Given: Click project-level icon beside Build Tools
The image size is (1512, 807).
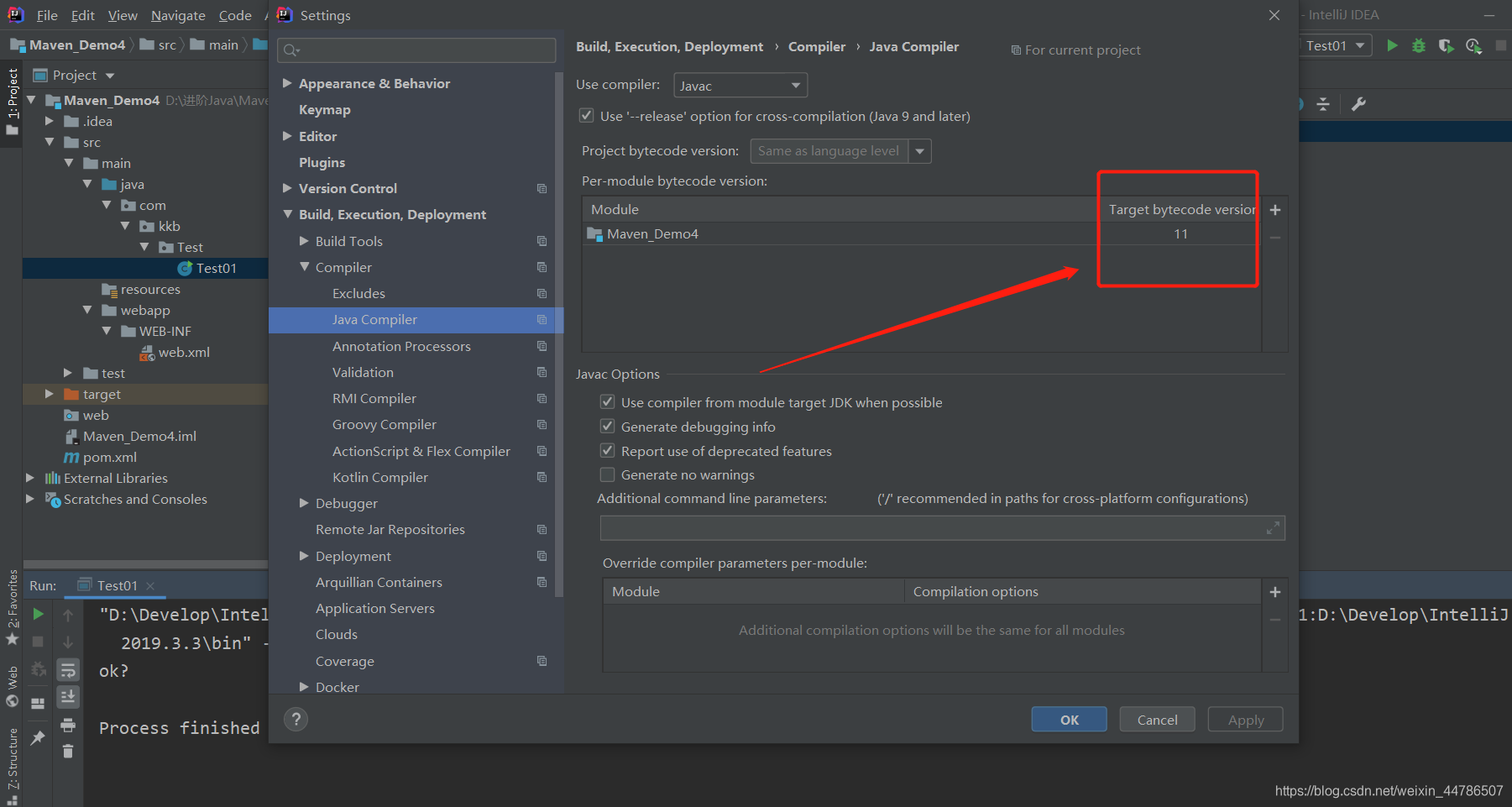Looking at the screenshot, I should (541, 241).
